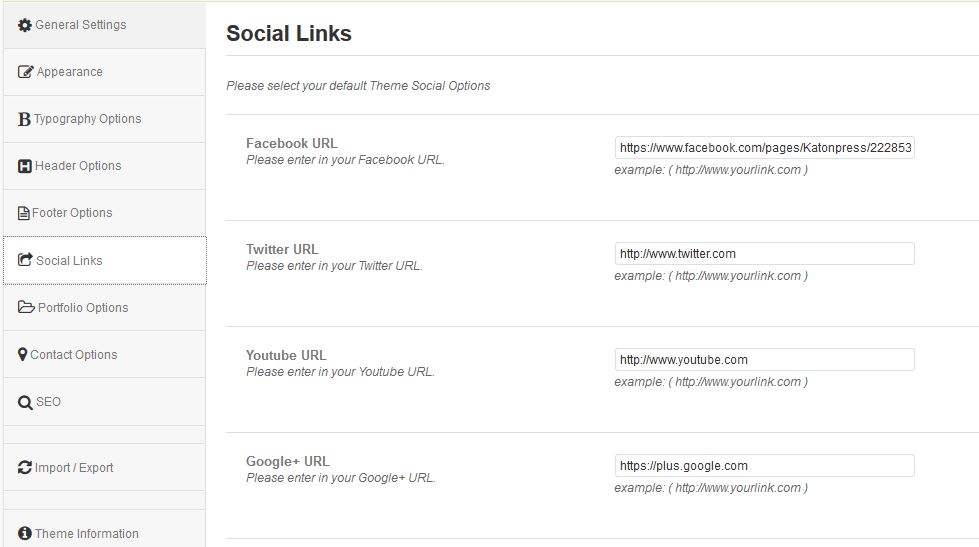The image size is (979, 547).
Task: Select the Google+ URL input box
Action: pyautogui.click(x=764, y=466)
